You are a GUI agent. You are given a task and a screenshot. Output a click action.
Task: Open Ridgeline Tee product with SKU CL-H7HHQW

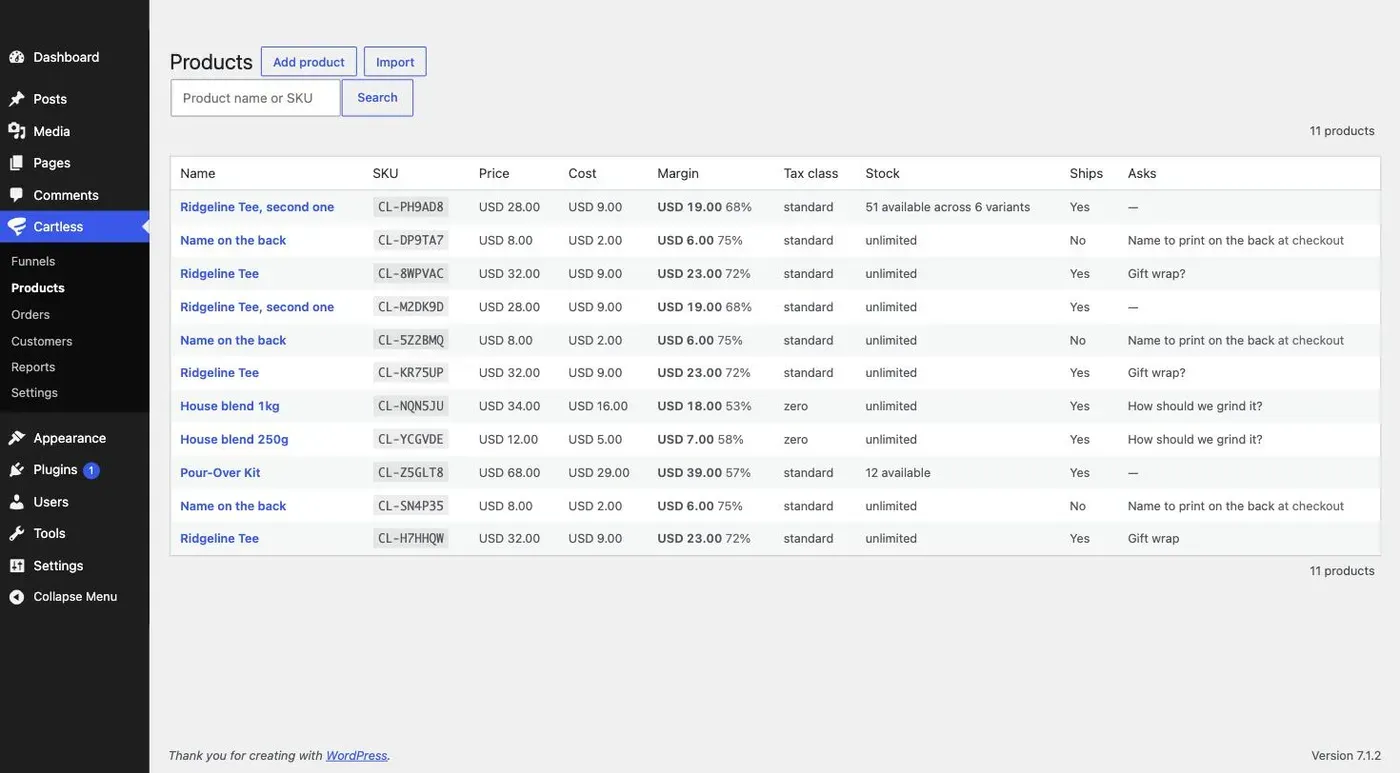coord(219,538)
